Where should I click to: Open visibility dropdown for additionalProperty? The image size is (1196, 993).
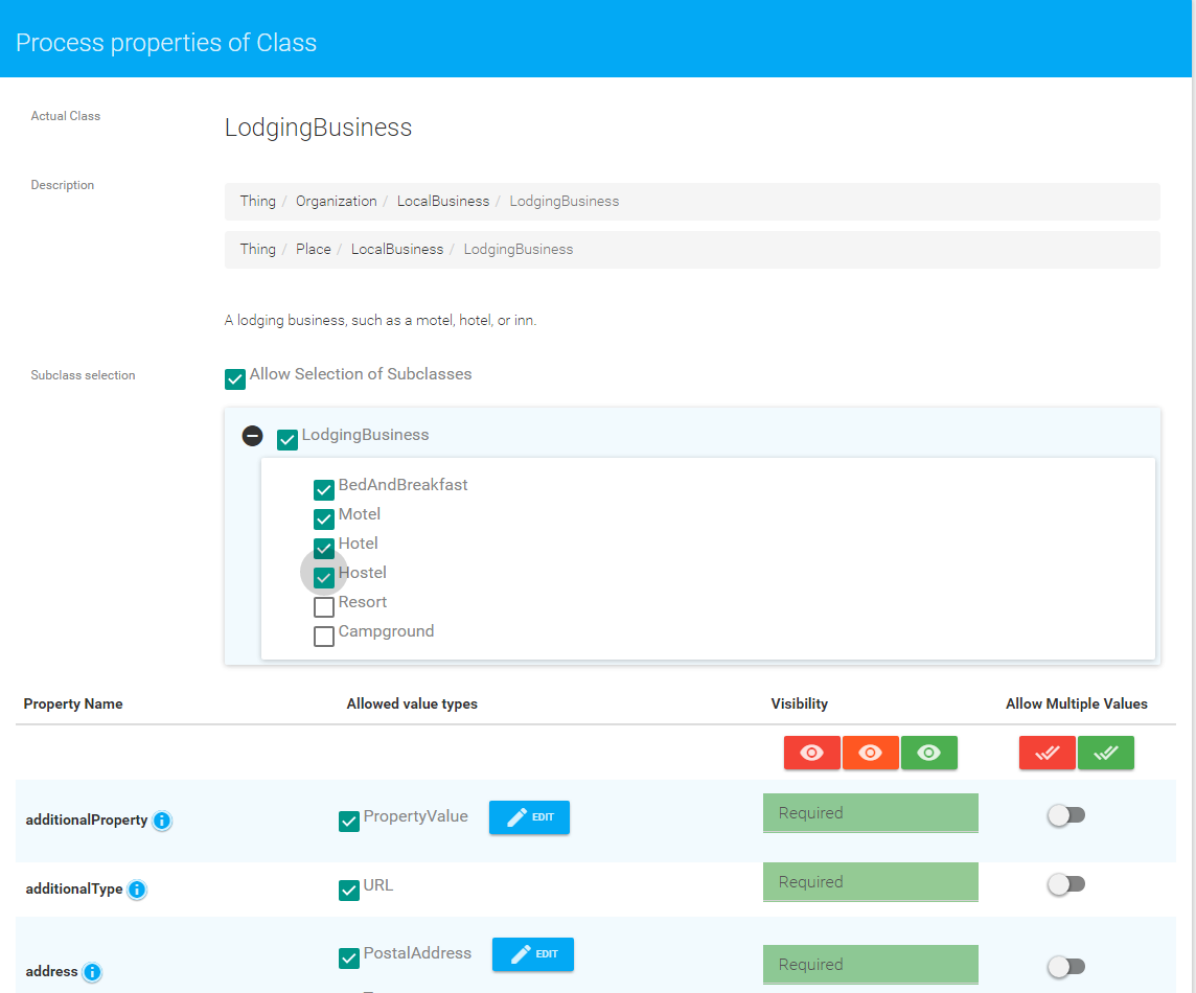click(x=870, y=813)
